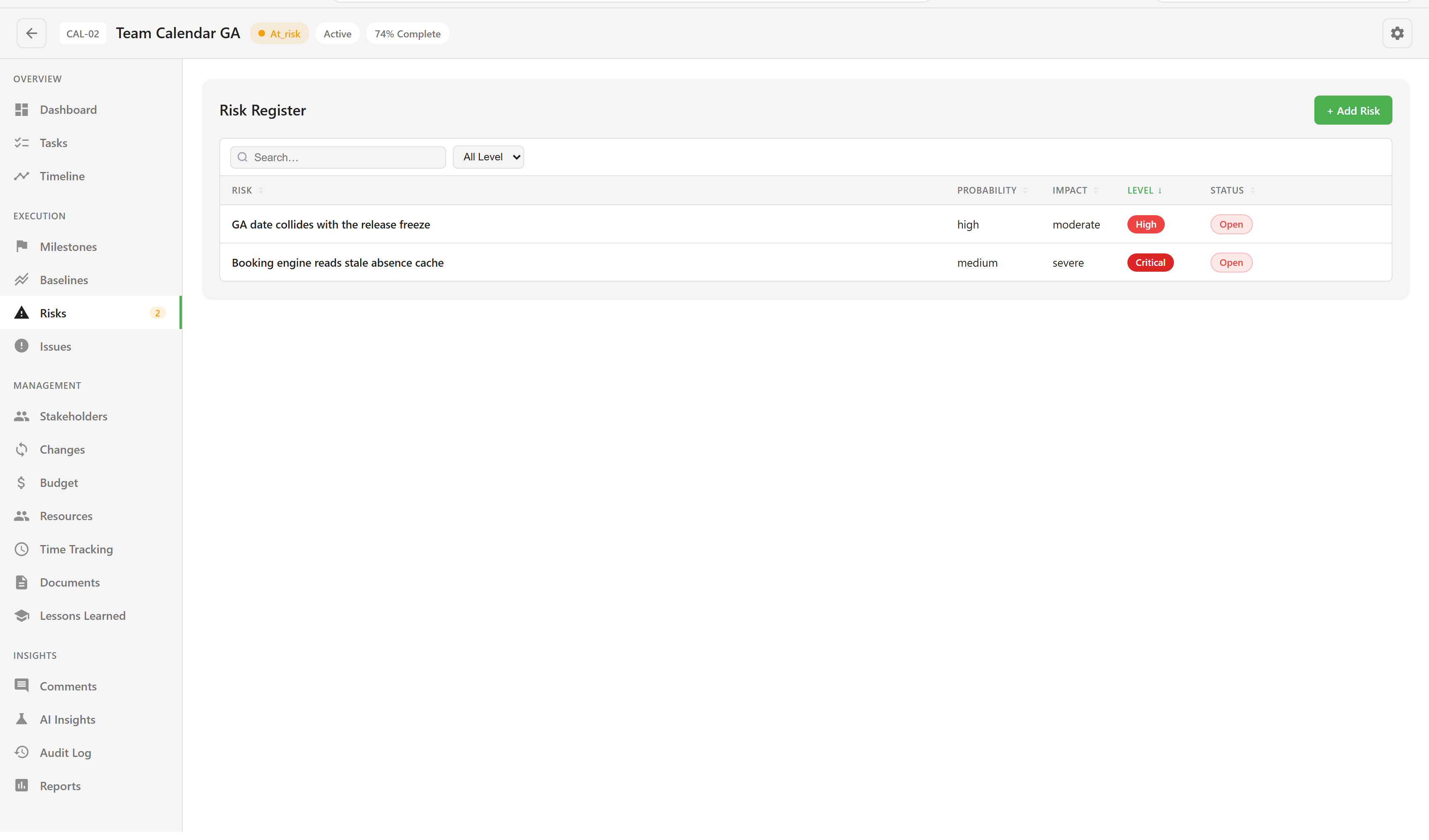Click the Baselines trend icon
Viewport: 1429px width, 840px height.
pyautogui.click(x=22, y=280)
